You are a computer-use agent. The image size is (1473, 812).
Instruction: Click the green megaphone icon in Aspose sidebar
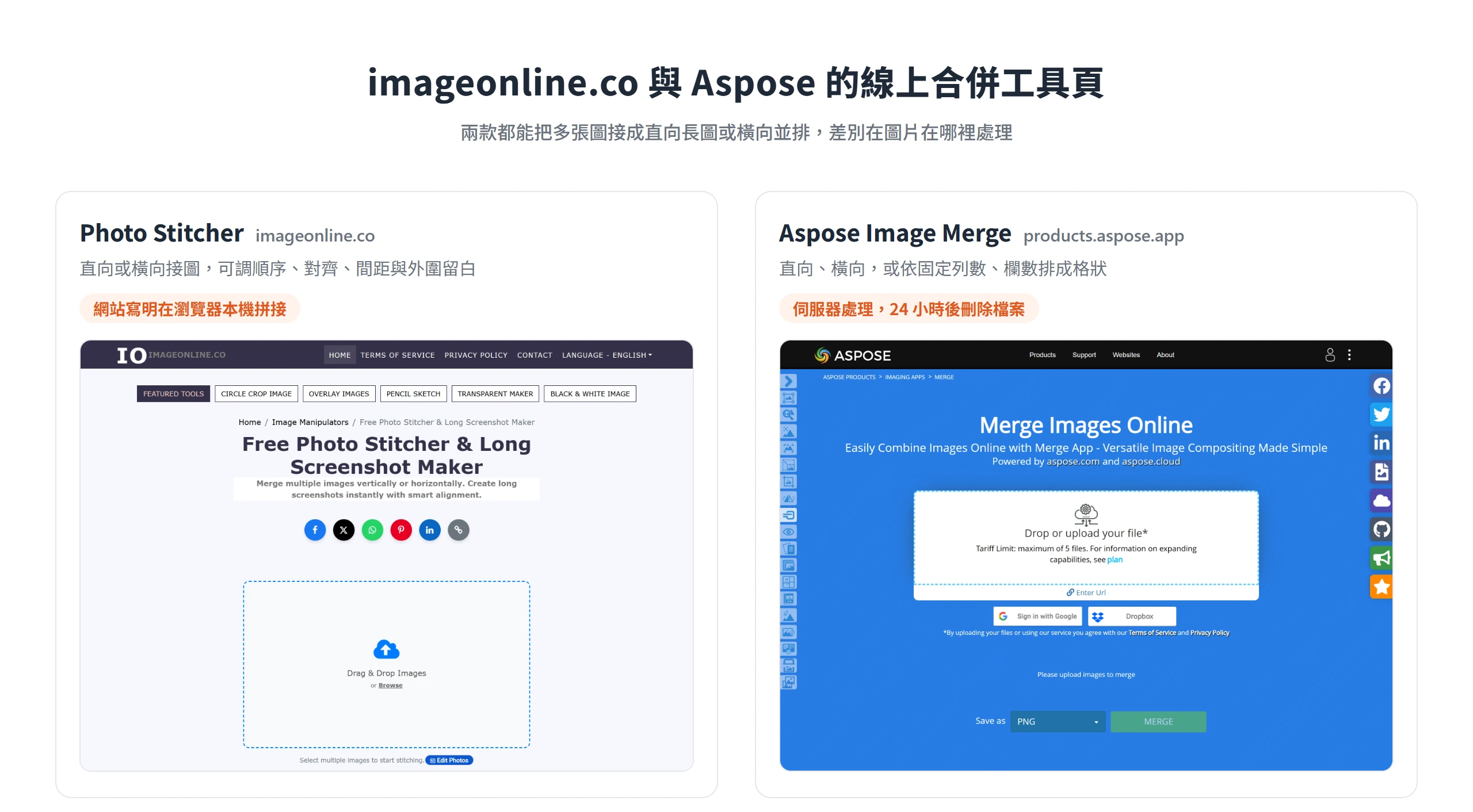(x=1381, y=558)
